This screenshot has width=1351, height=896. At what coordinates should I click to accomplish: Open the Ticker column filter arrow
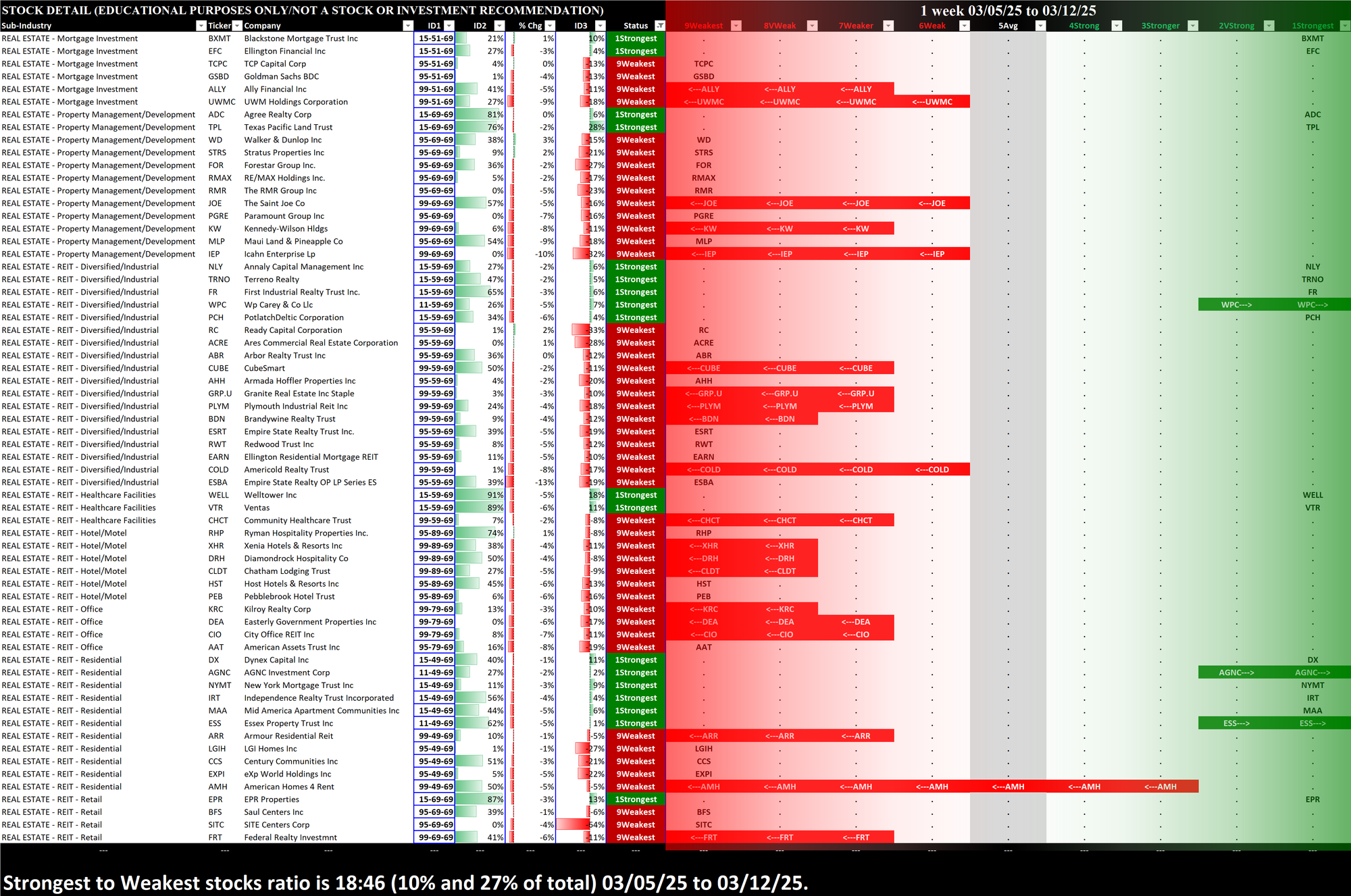[237, 26]
